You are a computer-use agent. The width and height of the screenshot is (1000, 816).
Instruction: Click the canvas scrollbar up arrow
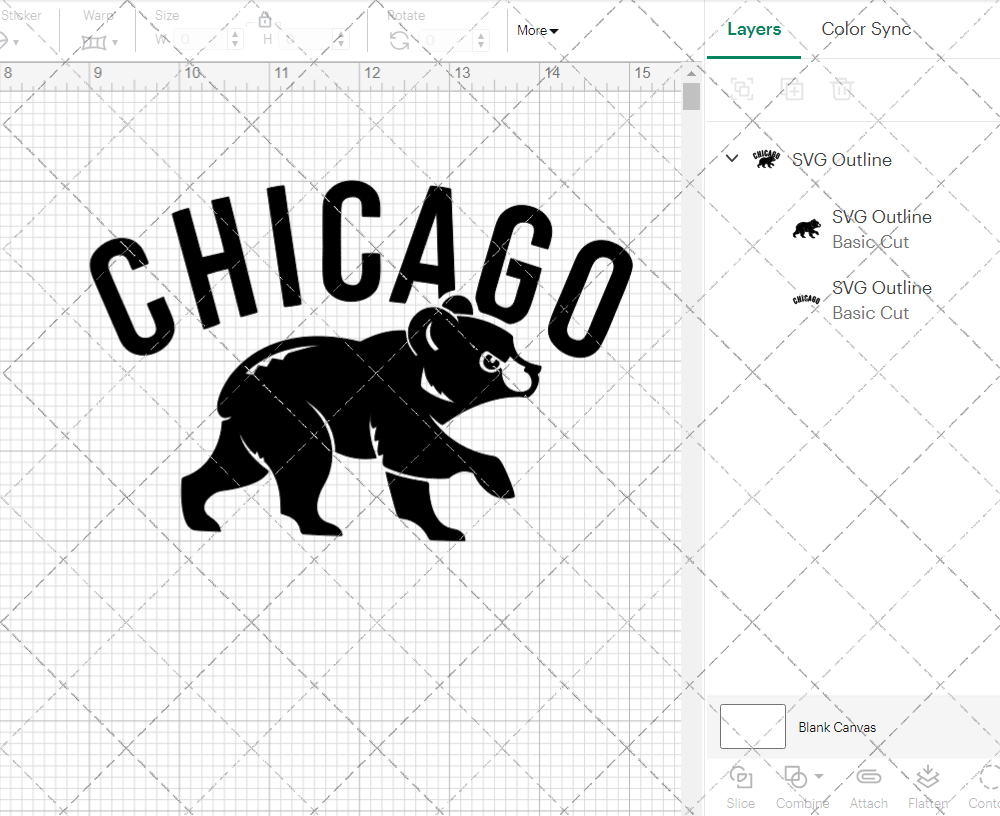pyautogui.click(x=691, y=73)
